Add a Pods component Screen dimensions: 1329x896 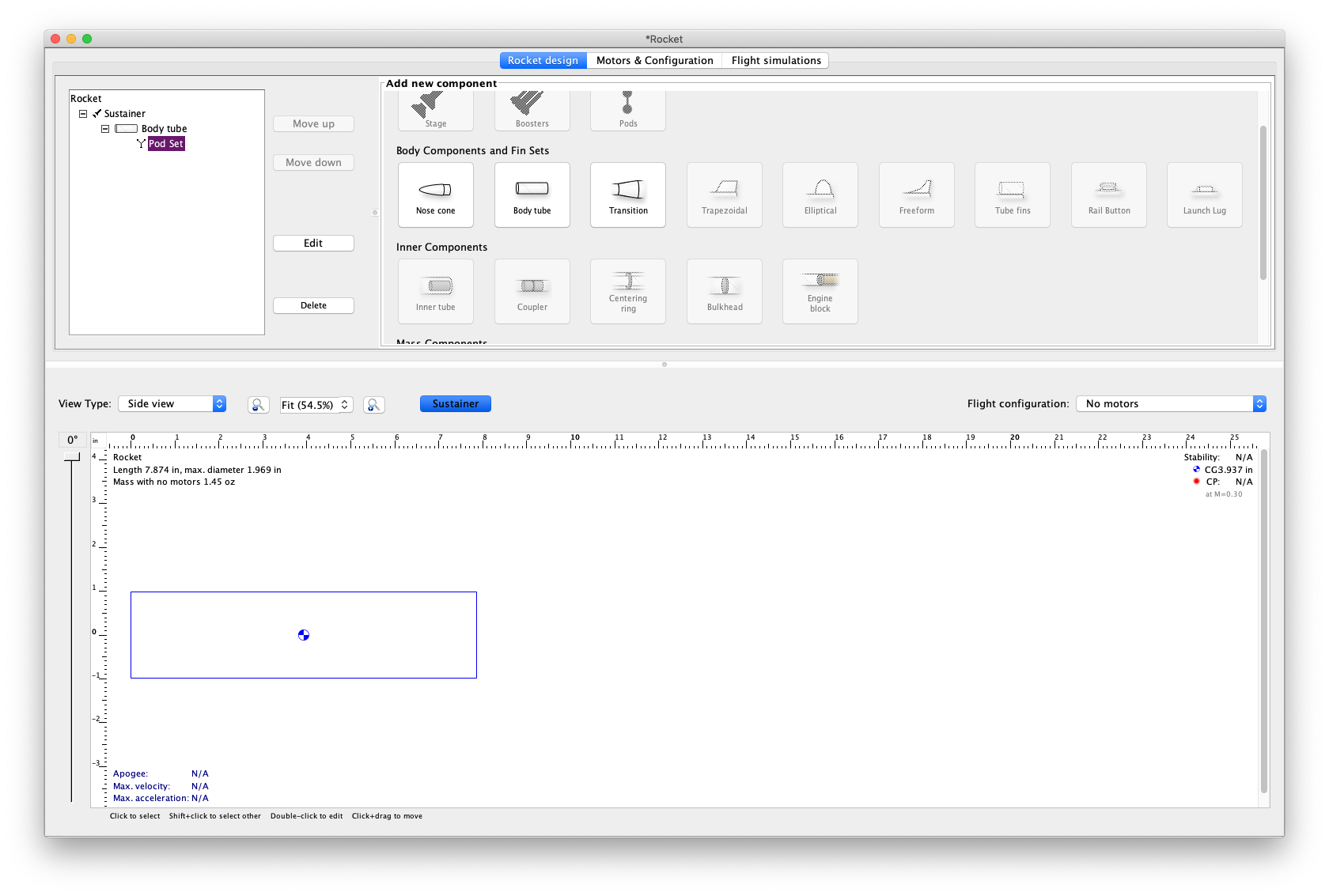[x=627, y=107]
